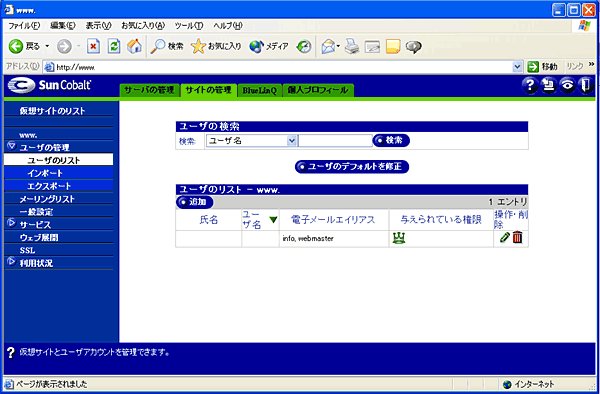Open the 編集(E) menu
This screenshot has height=394, width=600.
tap(63, 26)
